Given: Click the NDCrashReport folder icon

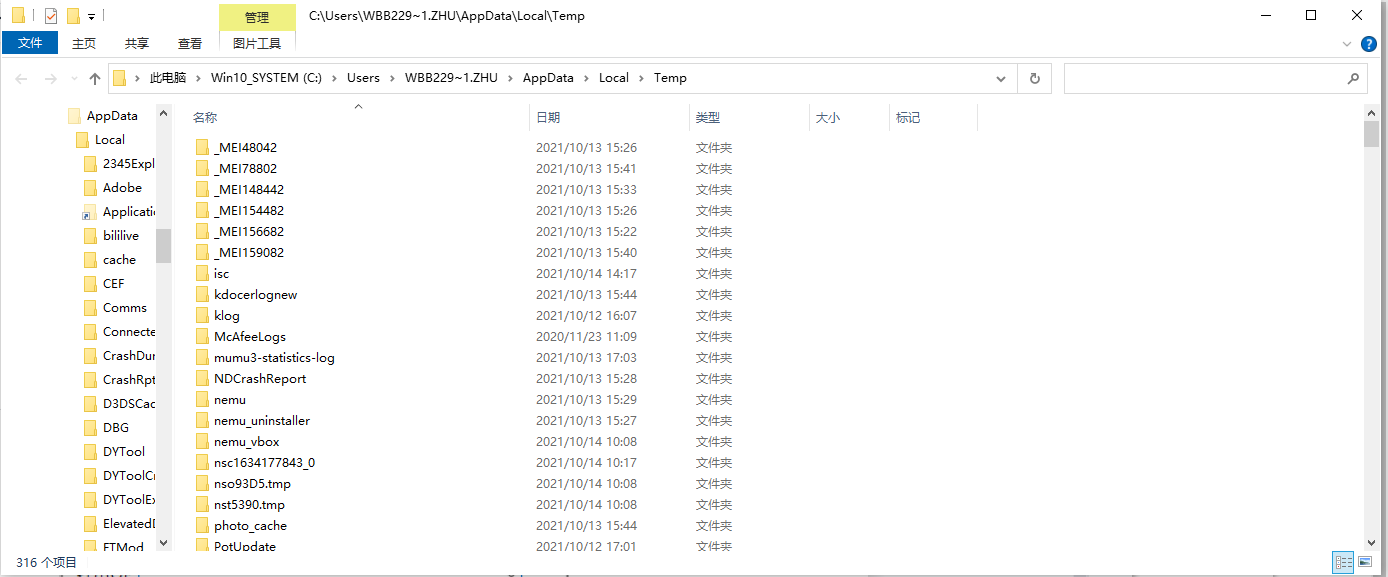Looking at the screenshot, I should 202,379.
